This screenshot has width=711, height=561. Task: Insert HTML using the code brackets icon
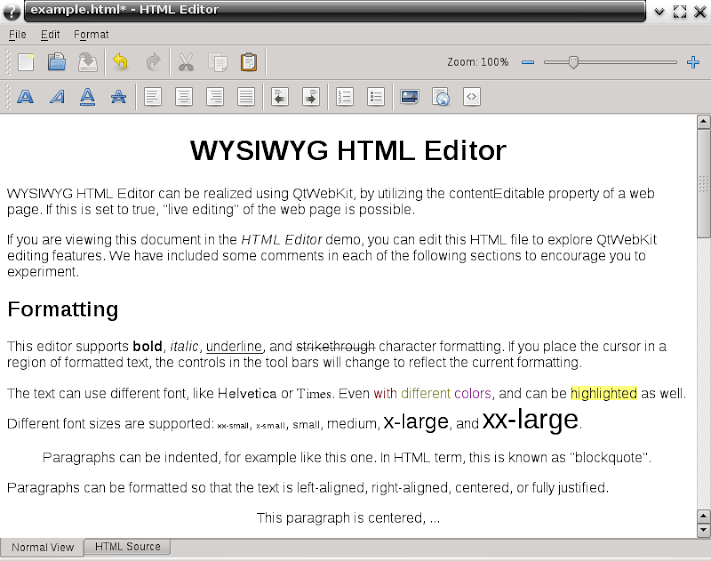pos(472,97)
